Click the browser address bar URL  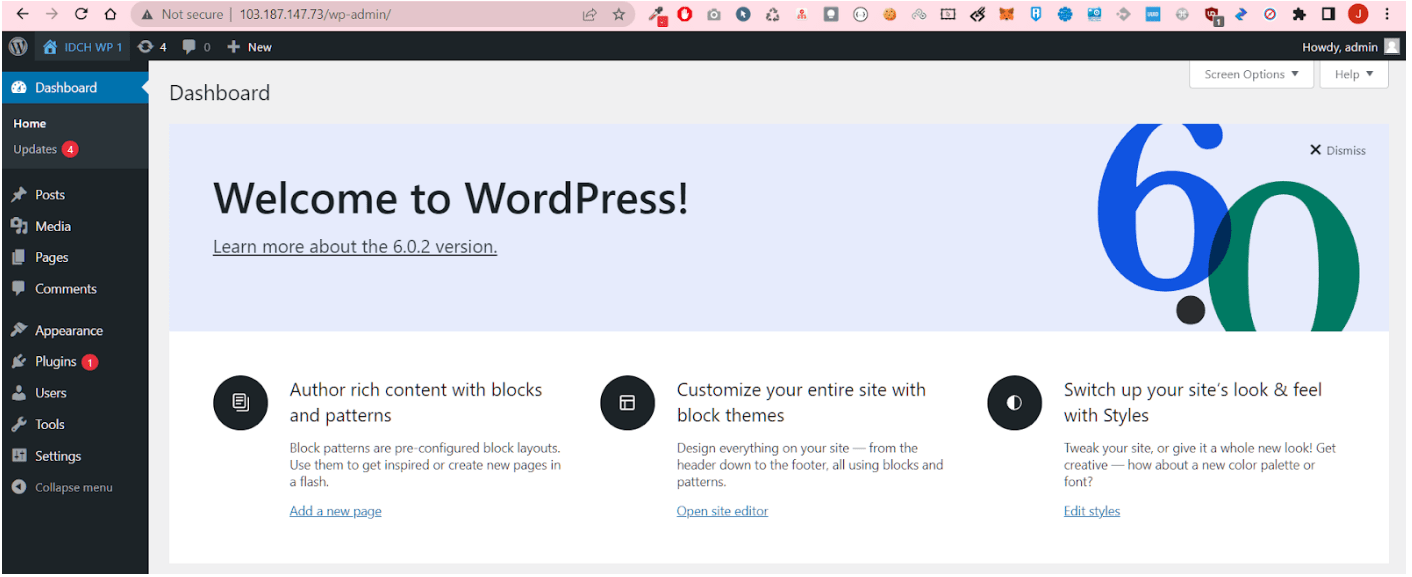[x=315, y=15]
